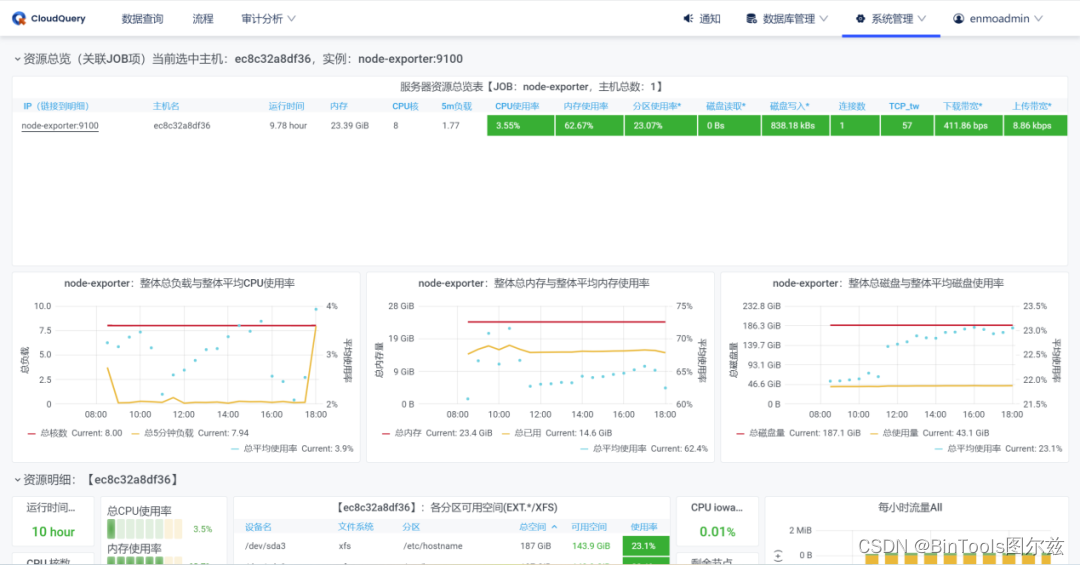
Task: Click the 8.86 kbps upload cell
Action: 1035,125
